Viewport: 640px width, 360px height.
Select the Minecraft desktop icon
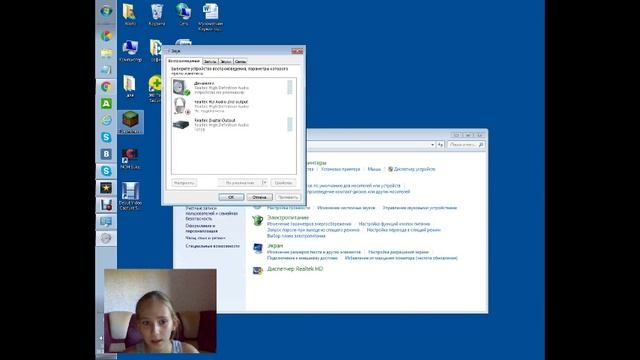click(130, 122)
